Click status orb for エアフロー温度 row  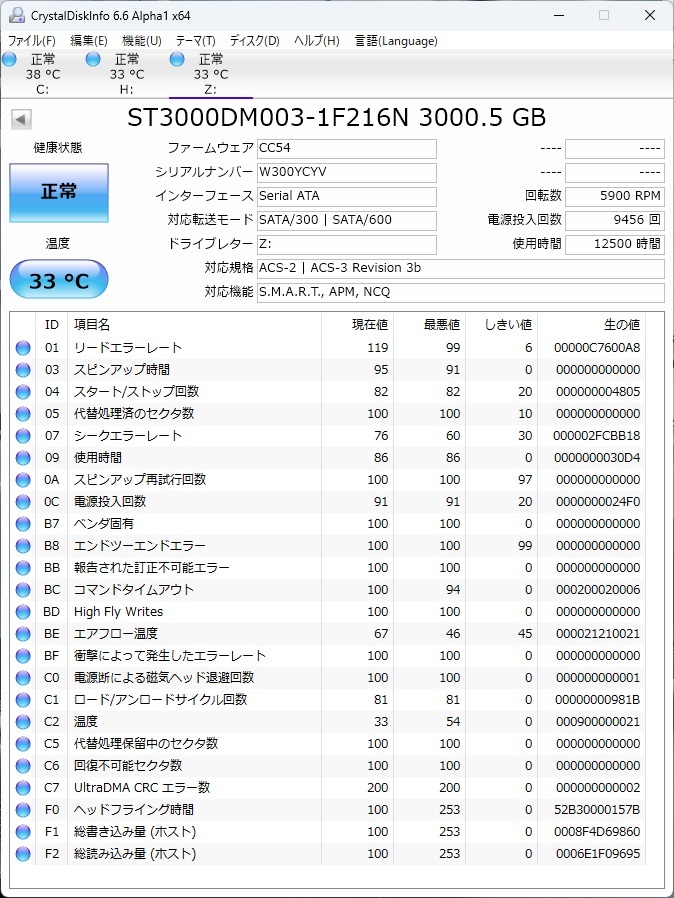click(23, 633)
